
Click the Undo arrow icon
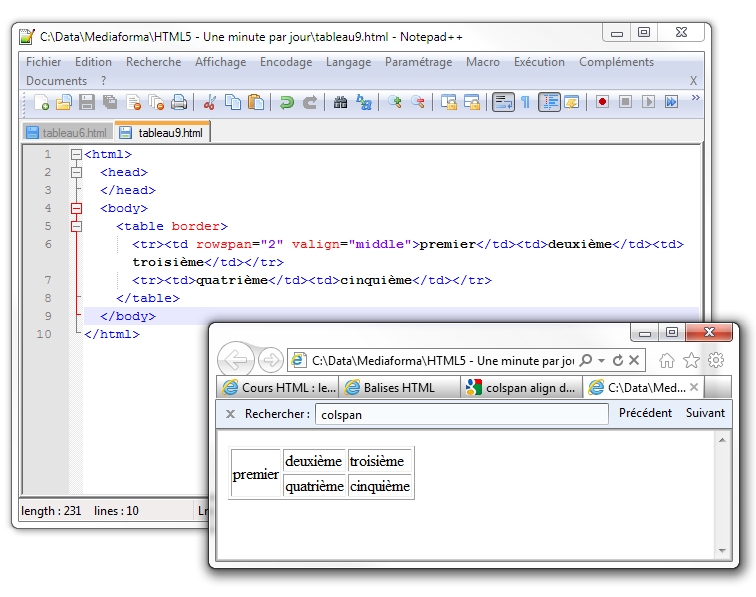pyautogui.click(x=287, y=102)
